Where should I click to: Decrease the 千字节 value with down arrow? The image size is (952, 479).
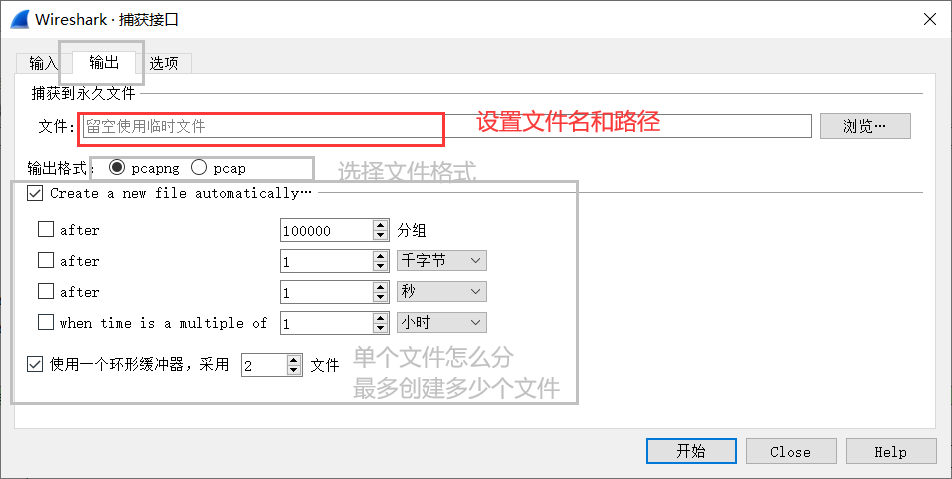[x=381, y=267]
